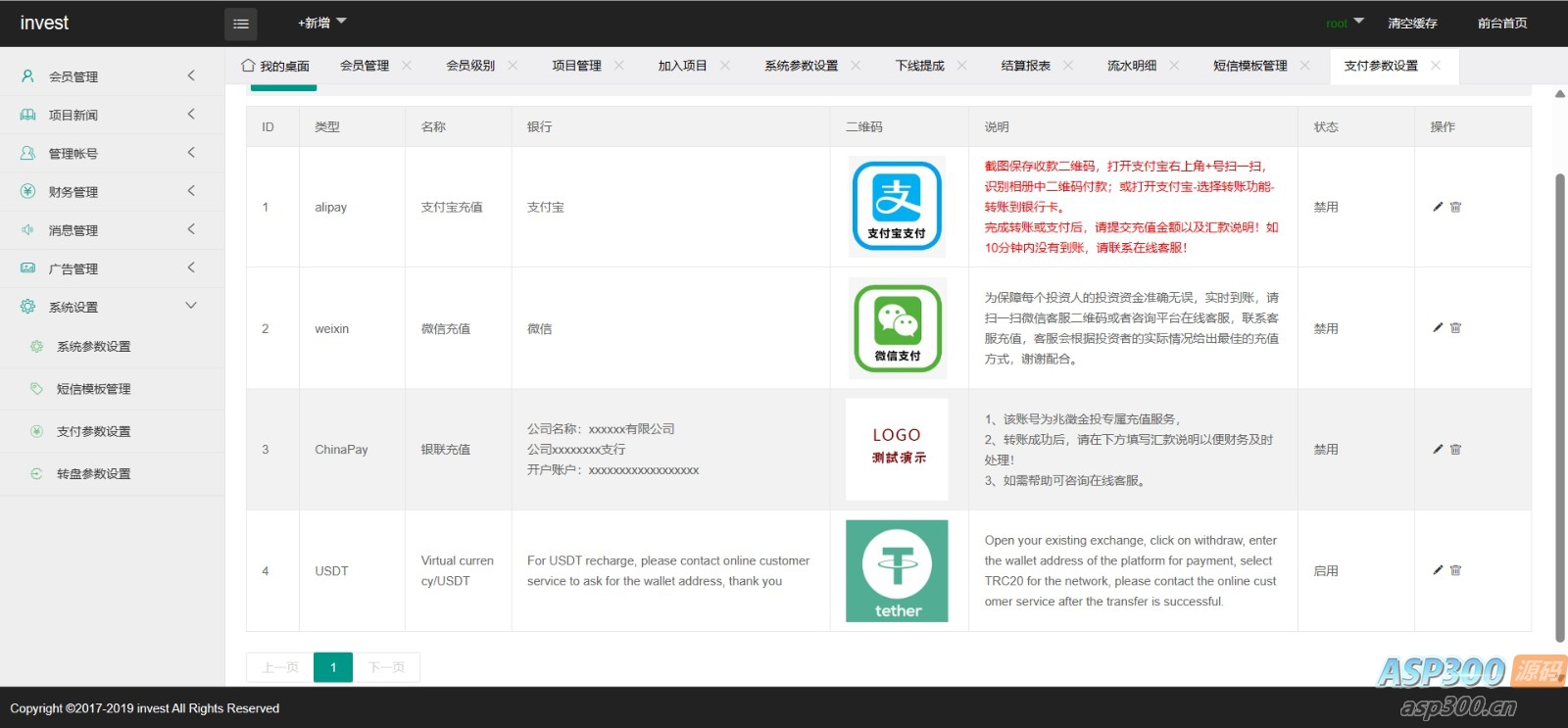
Task: Switch to the 项目管理 tab
Action: click(576, 66)
